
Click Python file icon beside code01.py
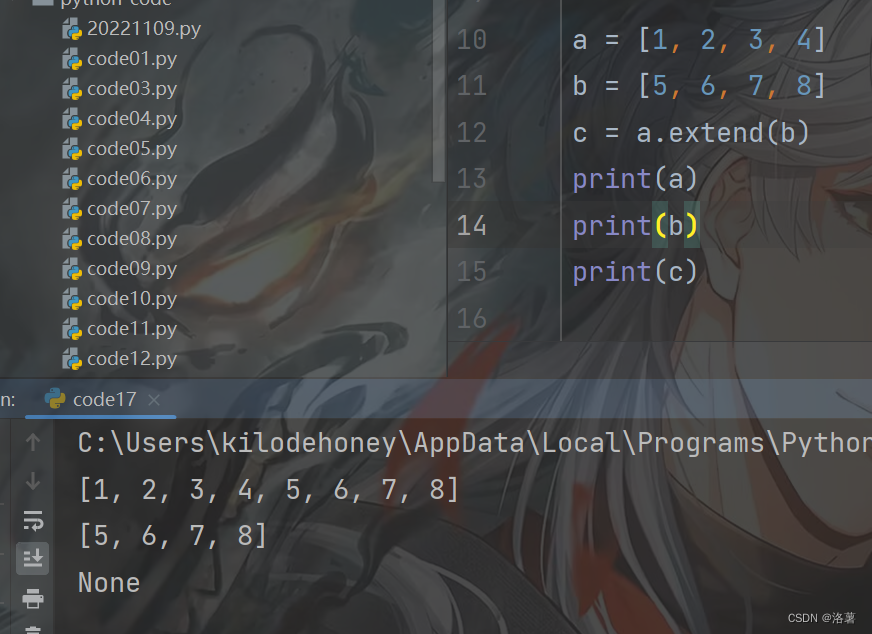pos(72,59)
